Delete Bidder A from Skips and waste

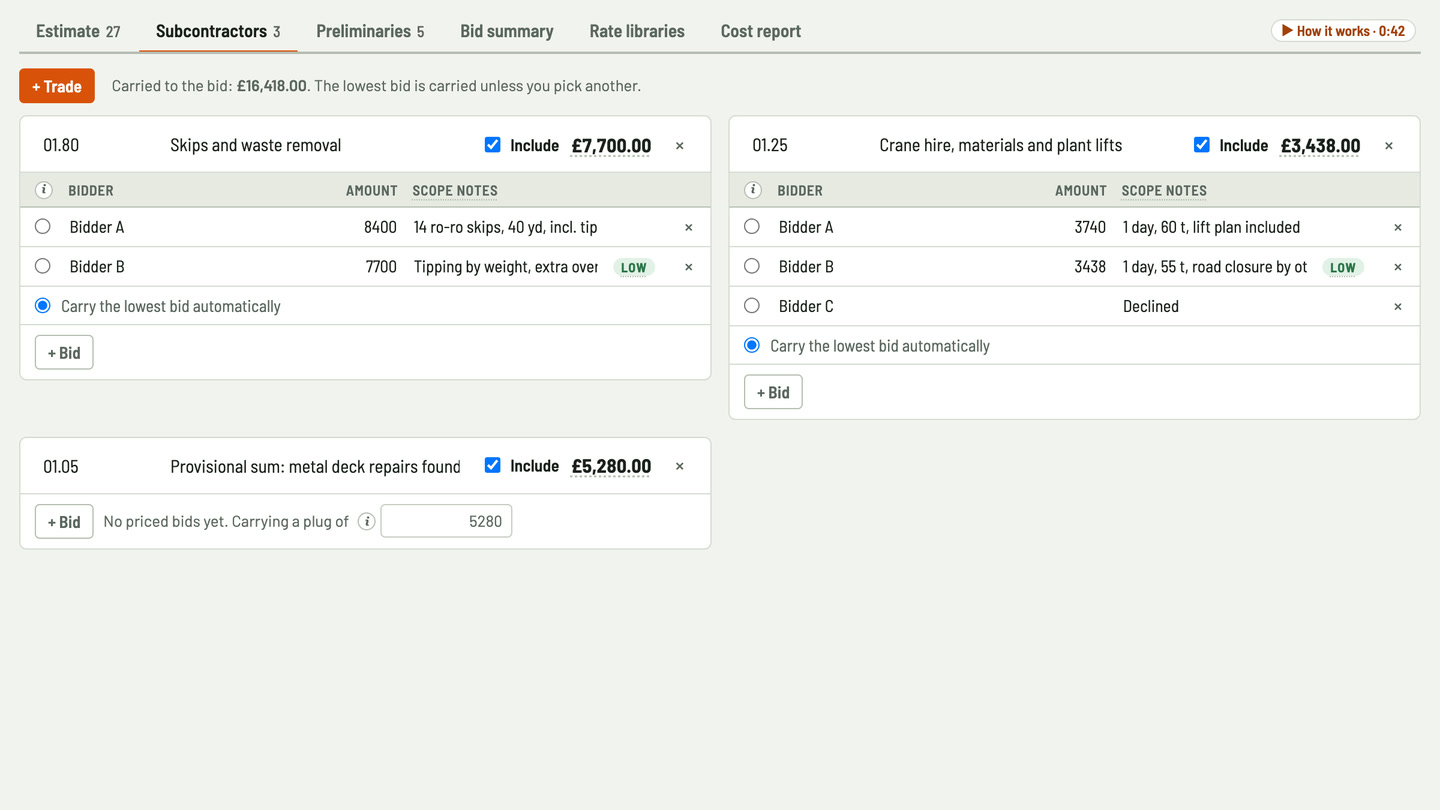688,227
